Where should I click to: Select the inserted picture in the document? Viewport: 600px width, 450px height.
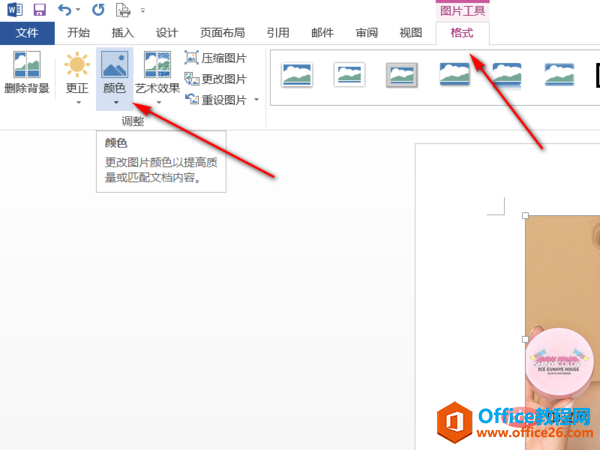tap(562, 332)
